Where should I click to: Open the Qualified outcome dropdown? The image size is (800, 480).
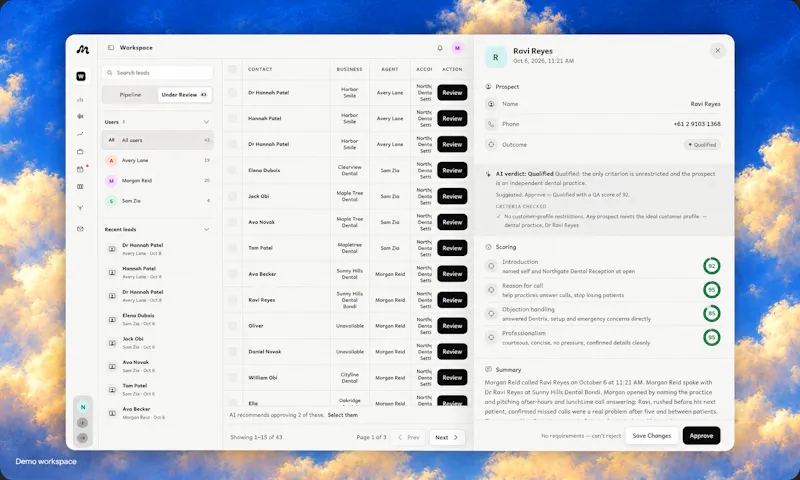click(702, 145)
